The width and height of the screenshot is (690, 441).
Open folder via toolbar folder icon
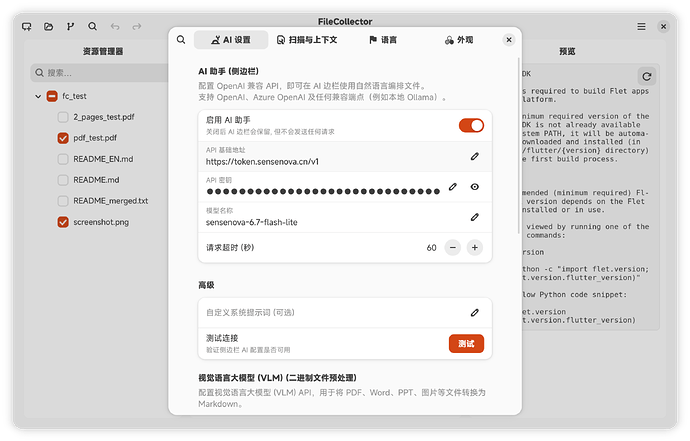(48, 26)
